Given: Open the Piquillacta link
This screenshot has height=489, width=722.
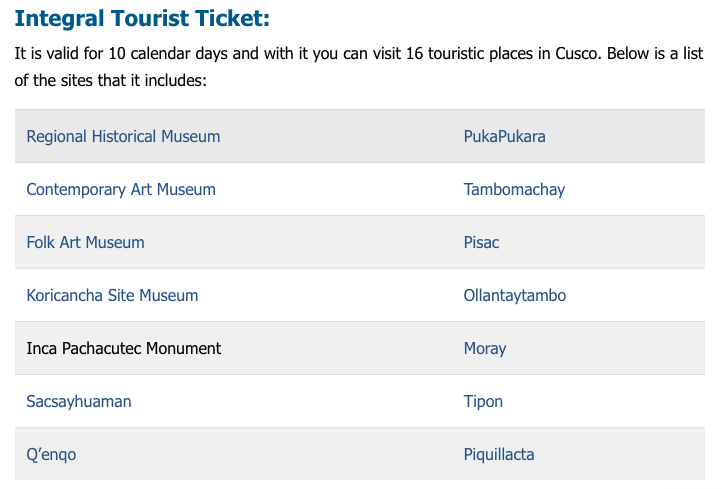Looking at the screenshot, I should tap(499, 454).
